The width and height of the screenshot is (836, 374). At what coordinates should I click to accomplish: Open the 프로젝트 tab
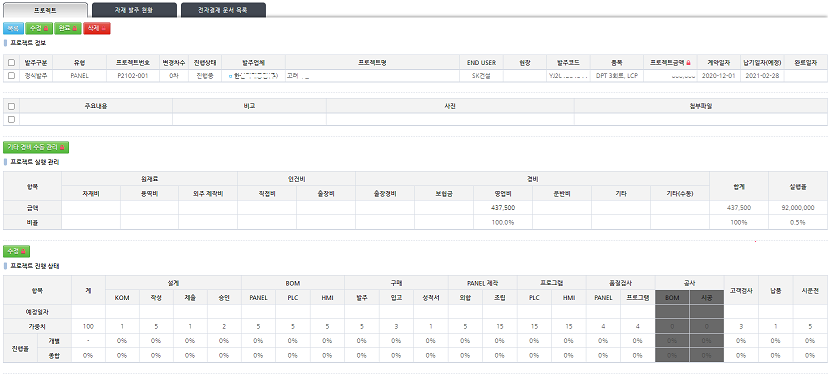coord(45,10)
